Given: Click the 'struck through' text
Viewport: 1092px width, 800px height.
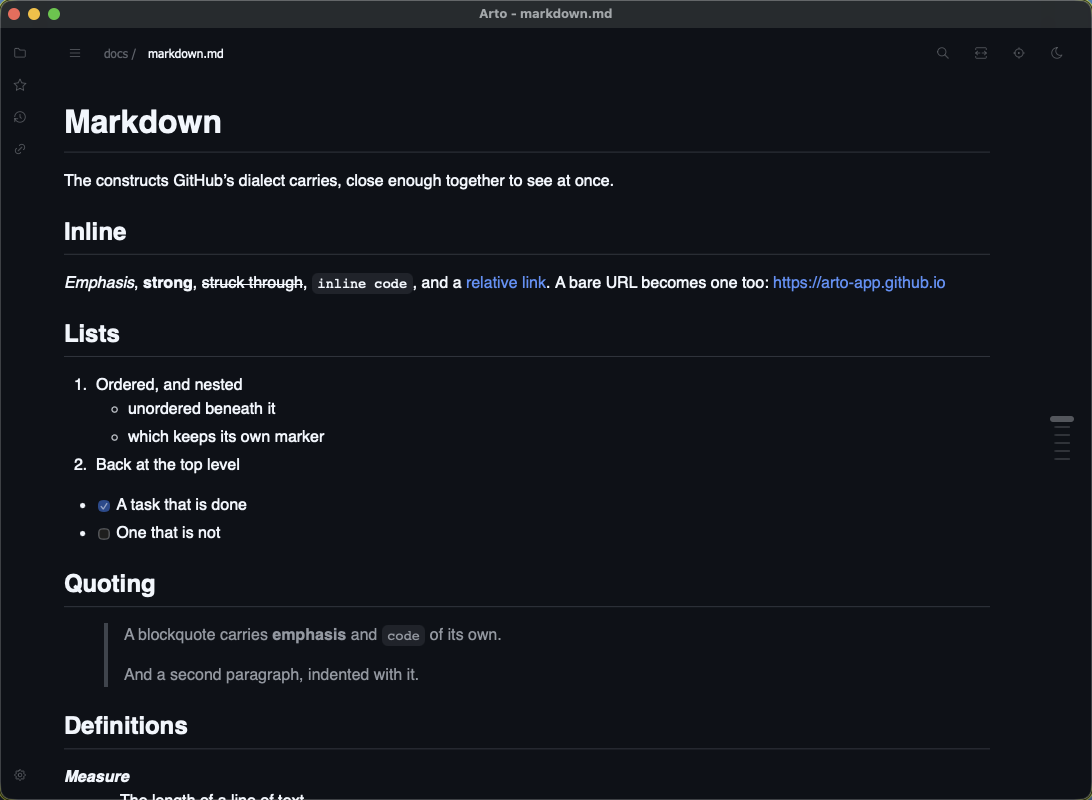Looking at the screenshot, I should 252,283.
